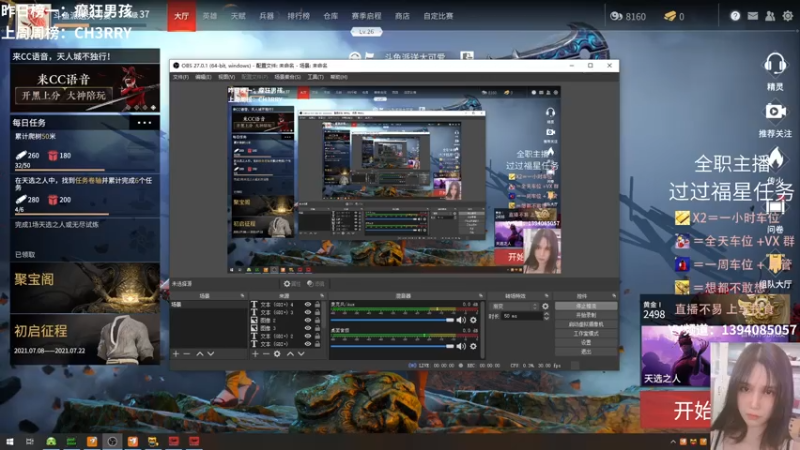Image resolution: width=800 pixels, height=450 pixels.
Task: Hide the 图像 3 source
Action: [308, 328]
